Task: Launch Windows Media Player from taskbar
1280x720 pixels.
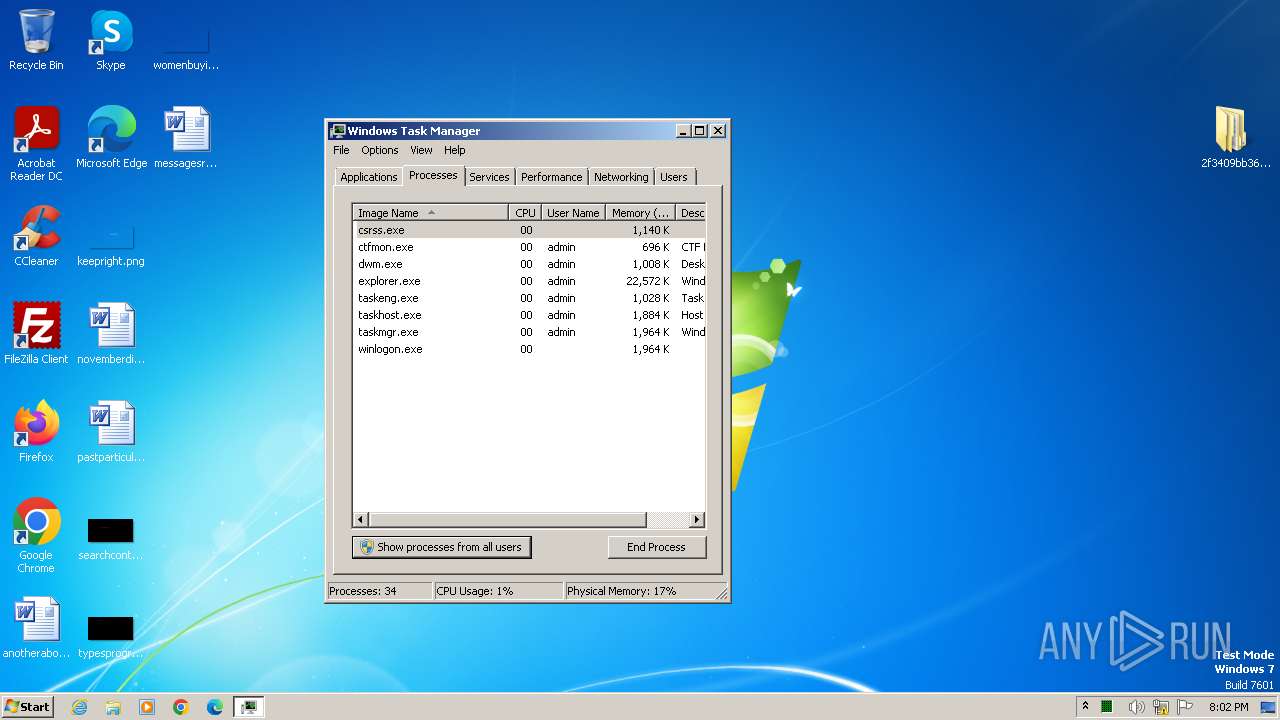Action: pyautogui.click(x=147, y=707)
